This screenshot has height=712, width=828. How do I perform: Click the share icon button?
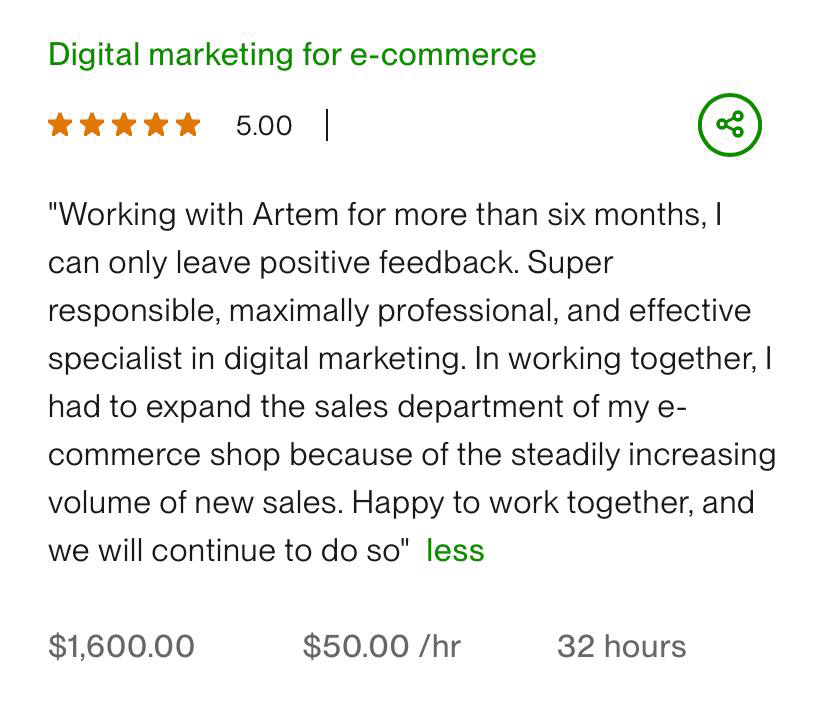pos(729,125)
